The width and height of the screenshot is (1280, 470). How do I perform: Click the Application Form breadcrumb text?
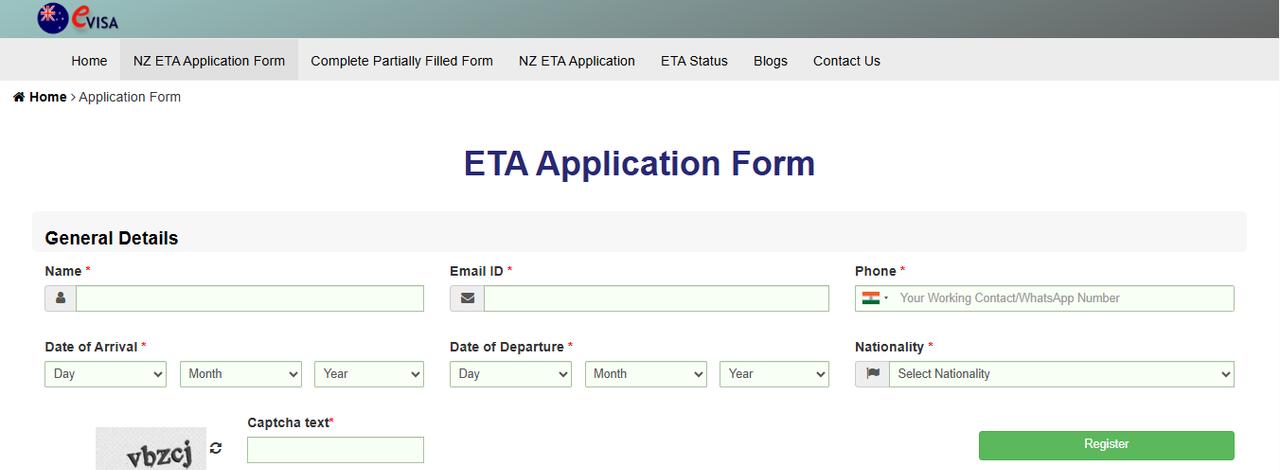click(130, 97)
